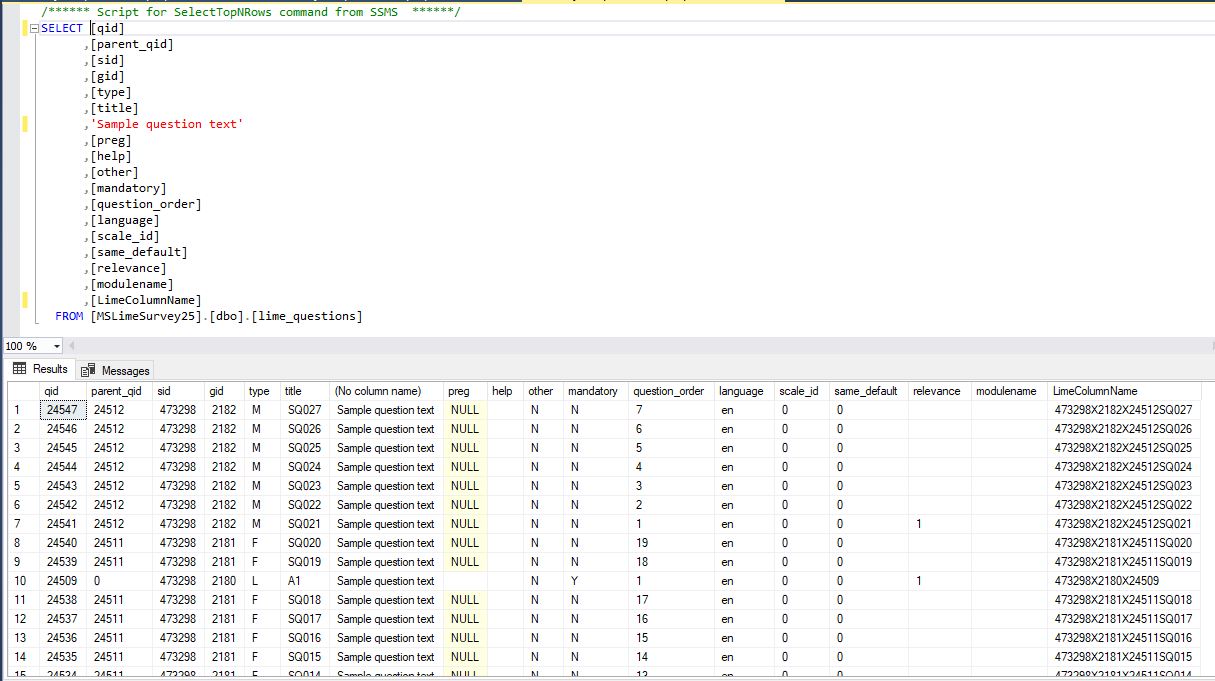This screenshot has width=1215, height=681.
Task: Switch to the Results tab
Action: [x=50, y=370]
